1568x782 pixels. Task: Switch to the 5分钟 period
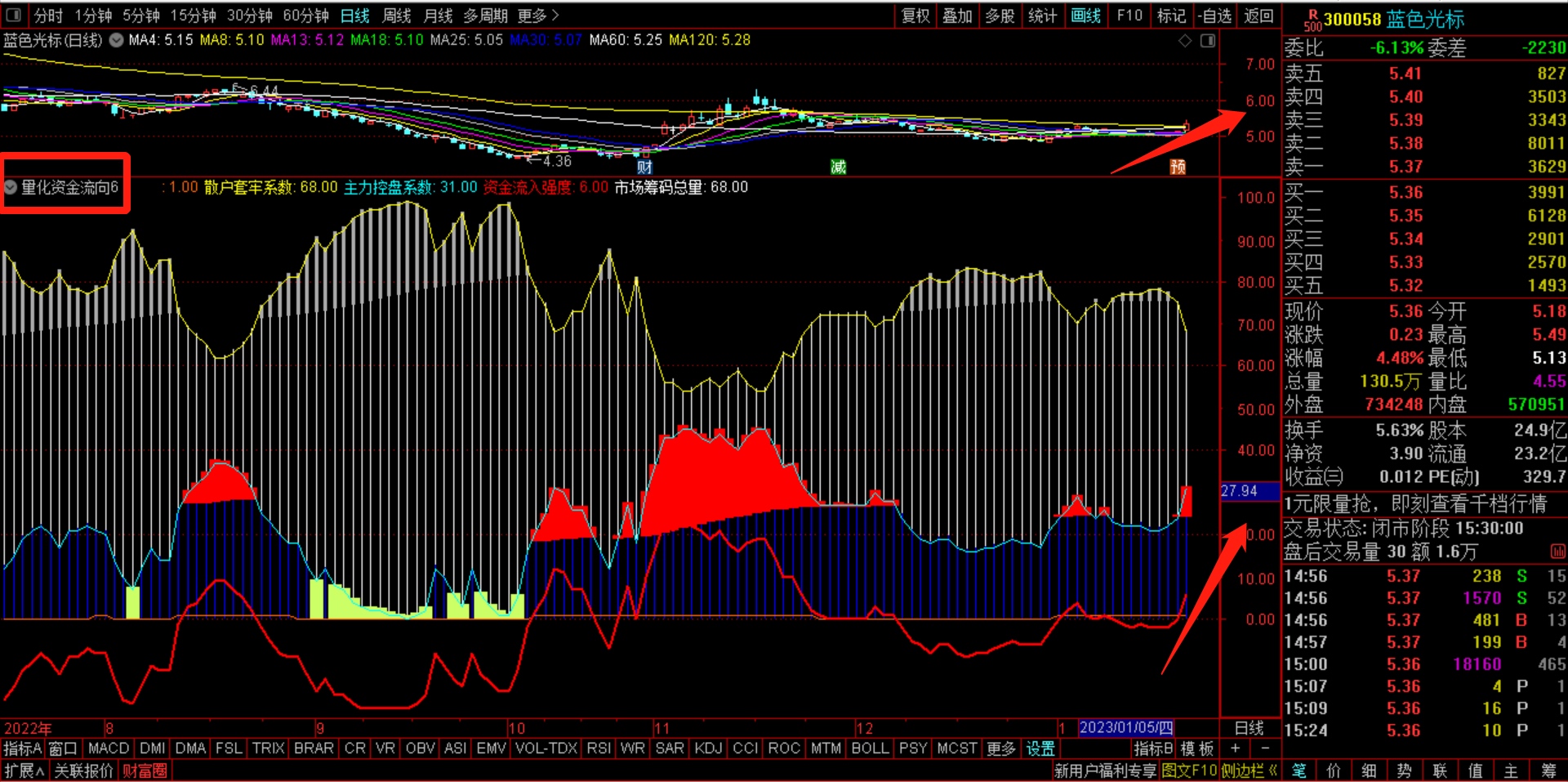tap(141, 16)
